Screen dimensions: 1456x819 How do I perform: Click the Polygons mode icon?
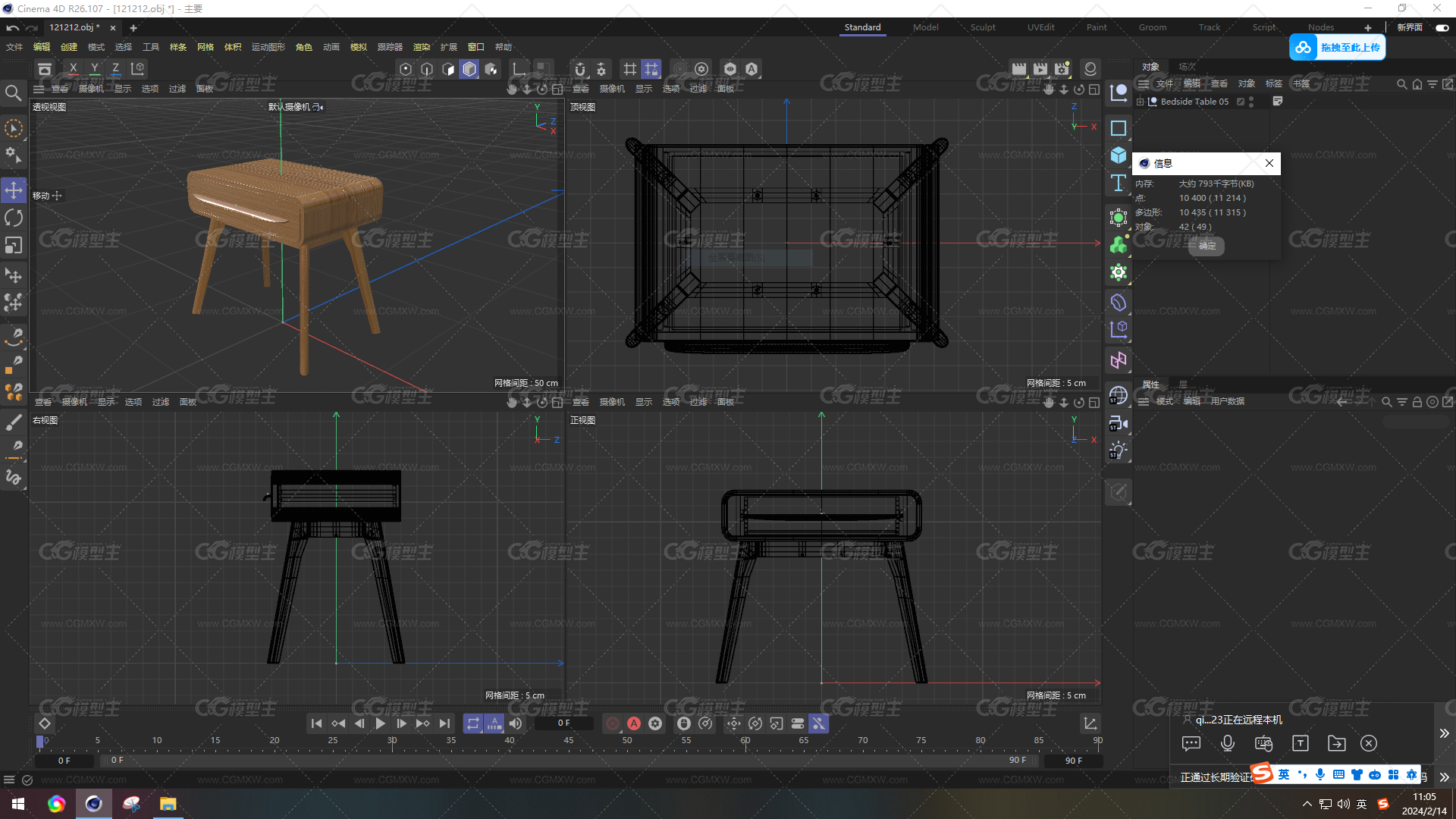click(448, 69)
